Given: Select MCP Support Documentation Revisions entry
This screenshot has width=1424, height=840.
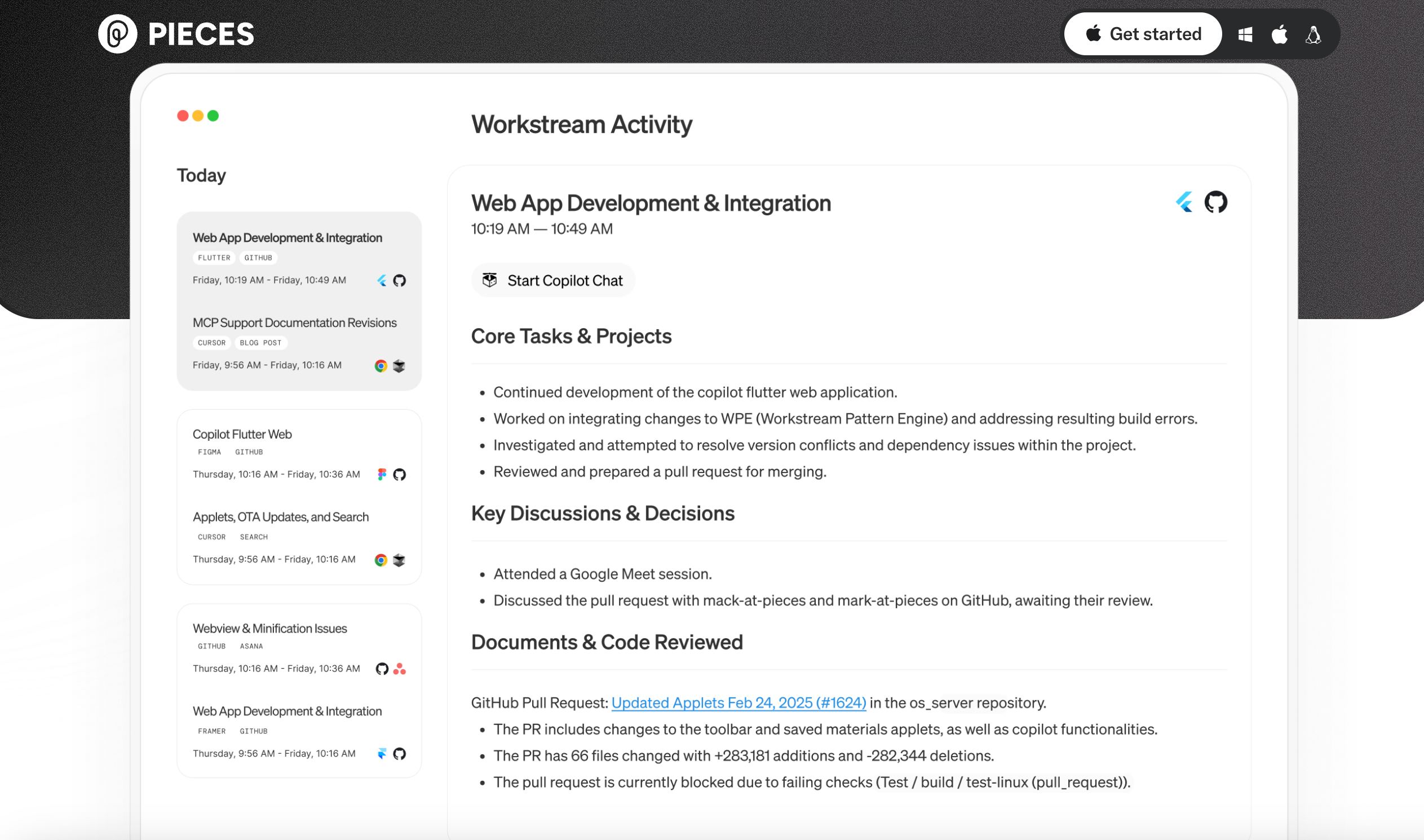Looking at the screenshot, I should pyautogui.click(x=294, y=322).
